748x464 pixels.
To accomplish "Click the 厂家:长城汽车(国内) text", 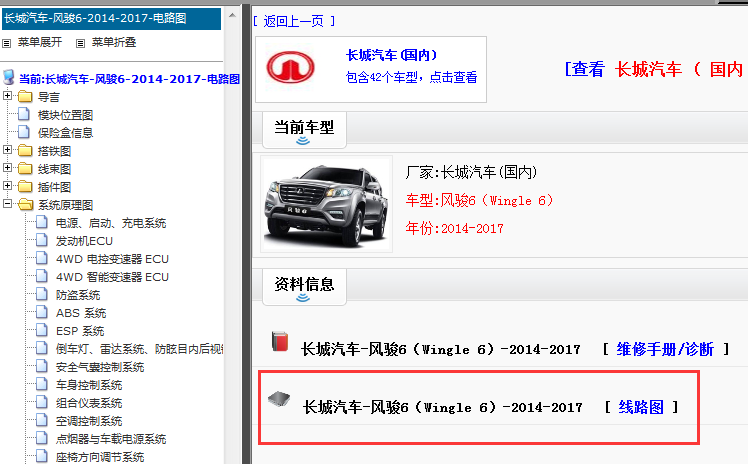I will [472, 172].
